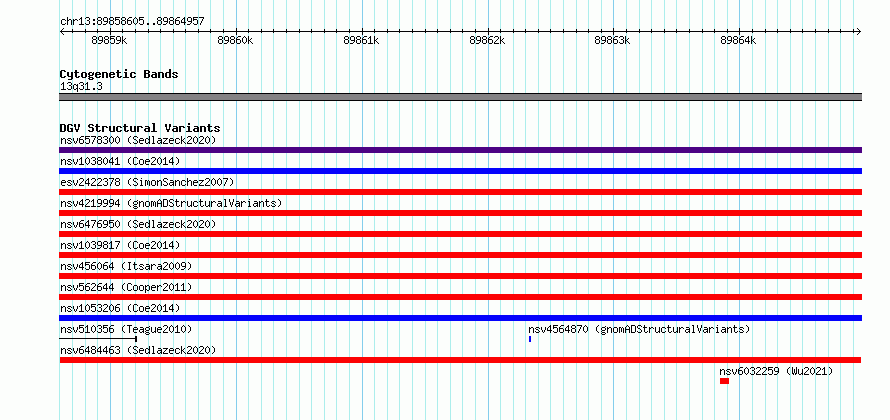Viewport: 890px width, 420px height.
Task: Select the red nsv4219994 variant bar
Action: click(460, 213)
